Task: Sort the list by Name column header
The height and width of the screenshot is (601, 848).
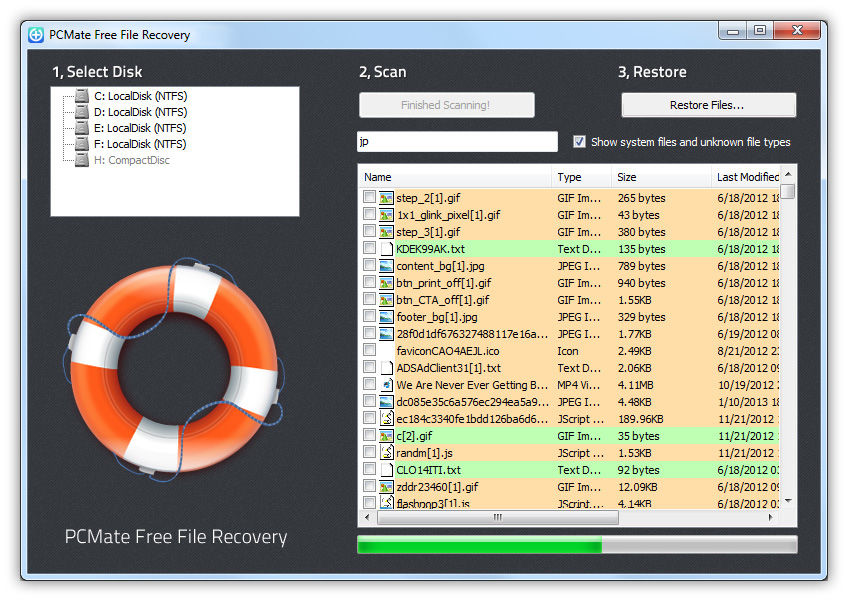Action: (455, 177)
